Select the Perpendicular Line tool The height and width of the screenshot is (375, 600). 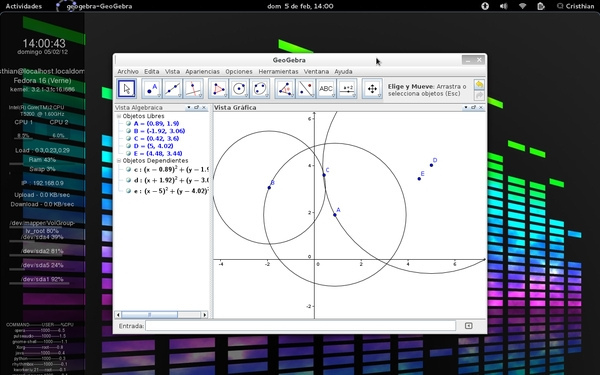193,89
